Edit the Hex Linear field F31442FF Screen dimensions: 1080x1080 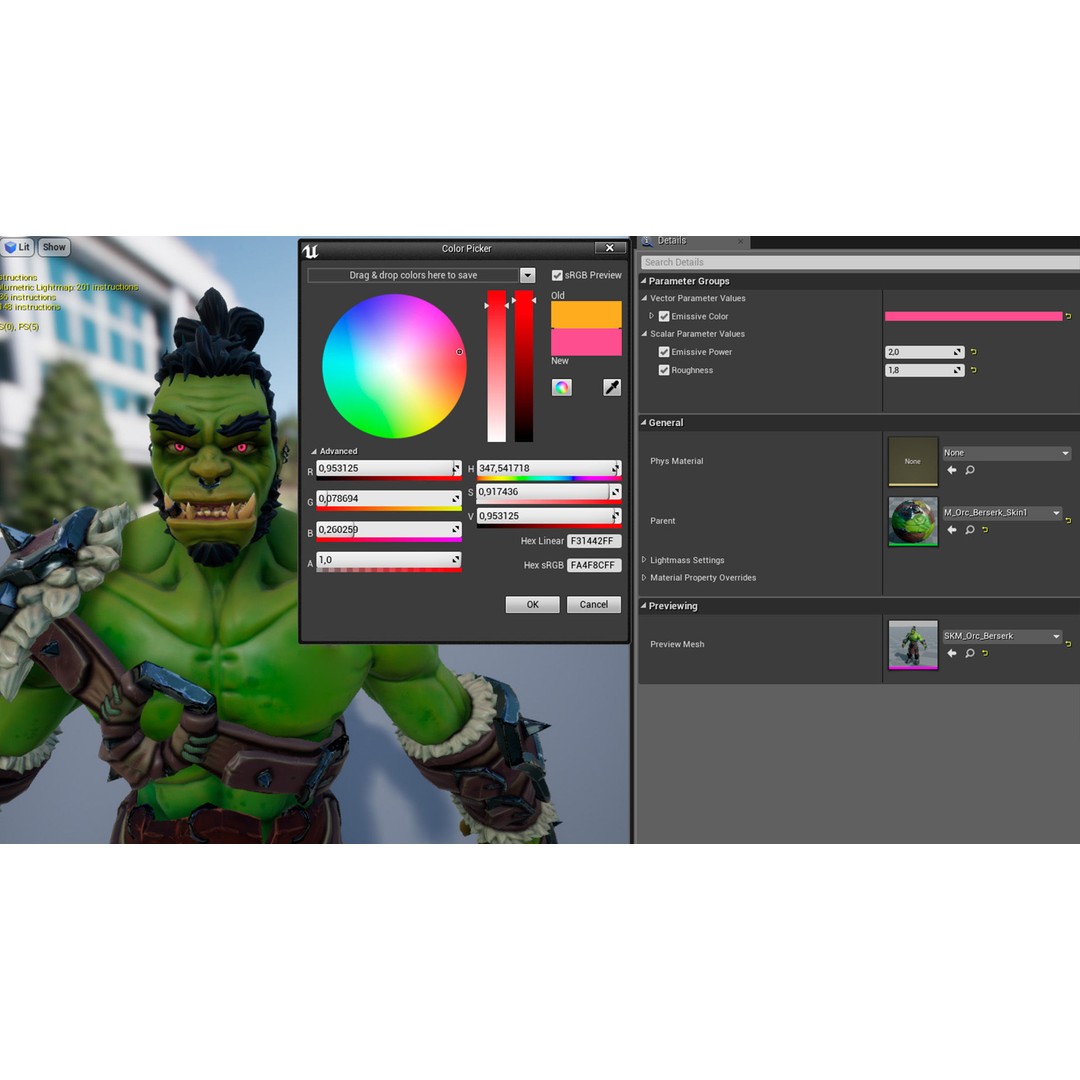(x=594, y=541)
